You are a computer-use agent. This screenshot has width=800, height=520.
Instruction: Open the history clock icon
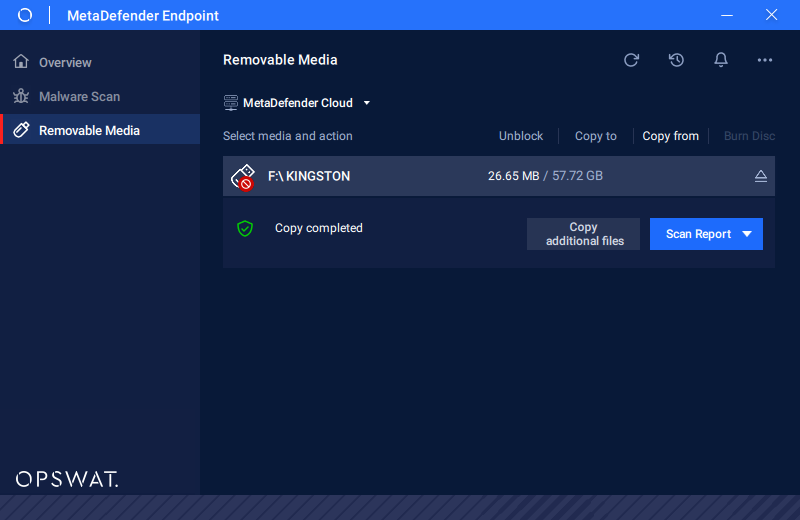coord(676,60)
